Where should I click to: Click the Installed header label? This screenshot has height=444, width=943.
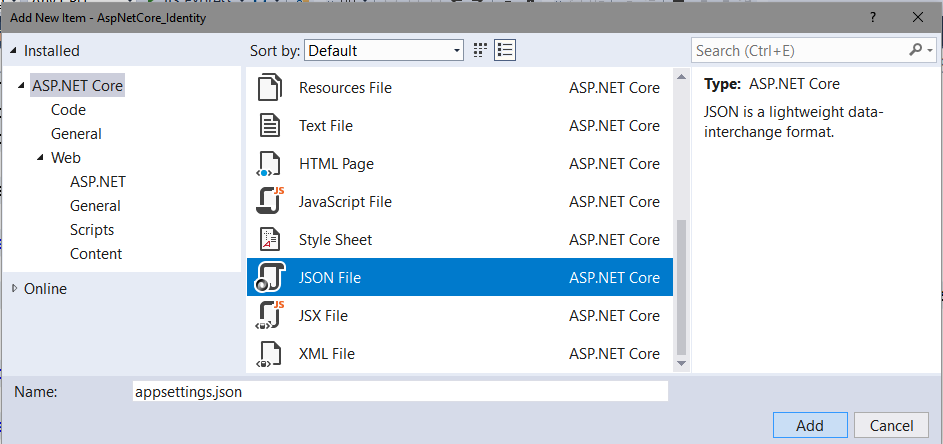tap(52, 51)
